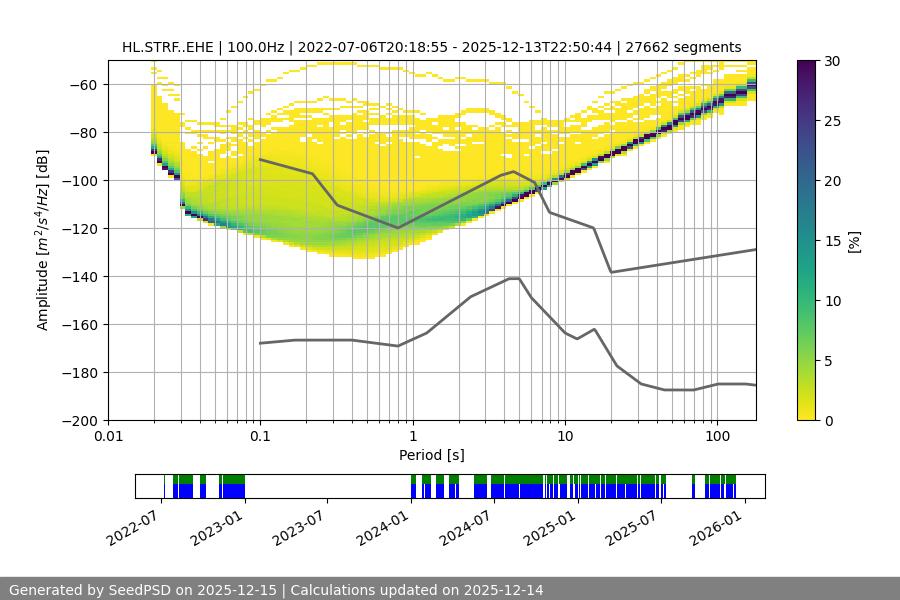Click the colorbar tick value 15
Viewport: 900px width, 600px height.
pos(828,241)
